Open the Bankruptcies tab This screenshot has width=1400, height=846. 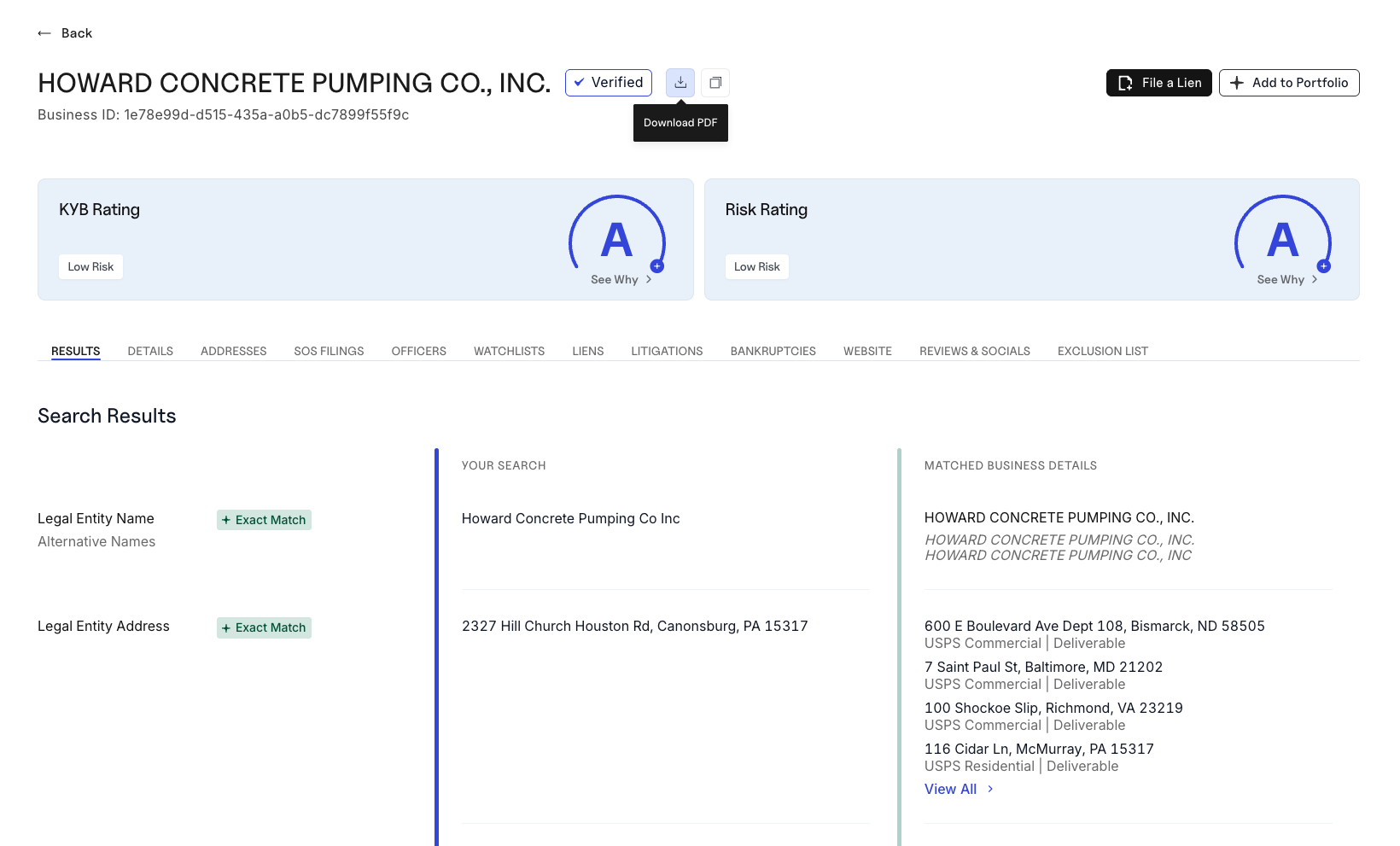pyautogui.click(x=773, y=351)
